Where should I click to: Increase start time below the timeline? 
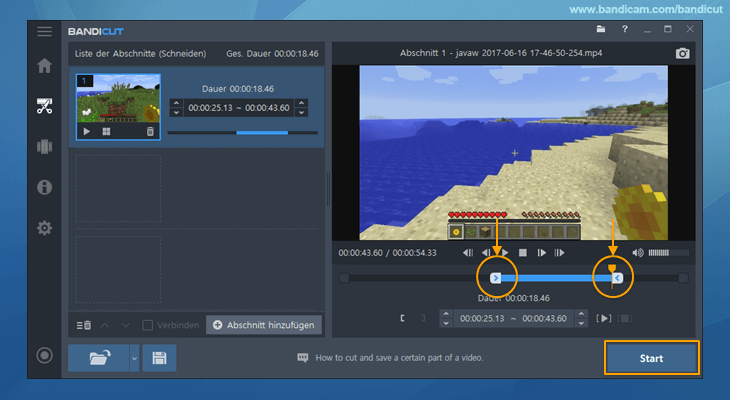[446, 314]
